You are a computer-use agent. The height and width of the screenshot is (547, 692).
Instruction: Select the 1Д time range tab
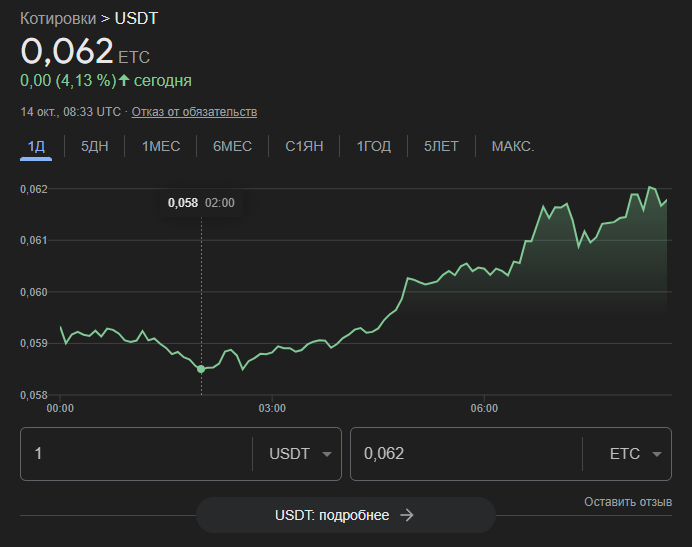pyautogui.click(x=37, y=146)
